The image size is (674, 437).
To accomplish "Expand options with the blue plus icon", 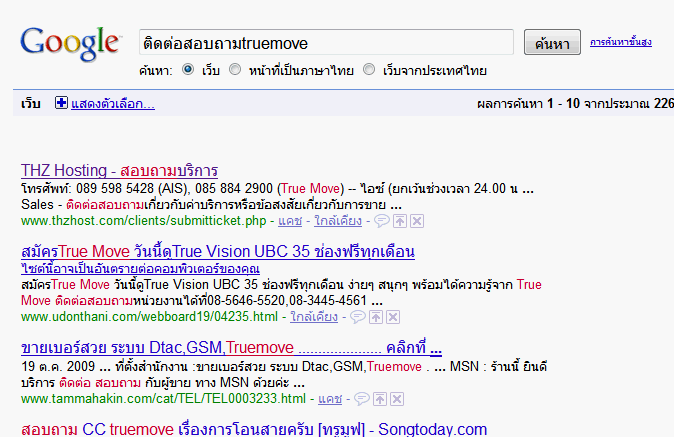I will point(61,103).
